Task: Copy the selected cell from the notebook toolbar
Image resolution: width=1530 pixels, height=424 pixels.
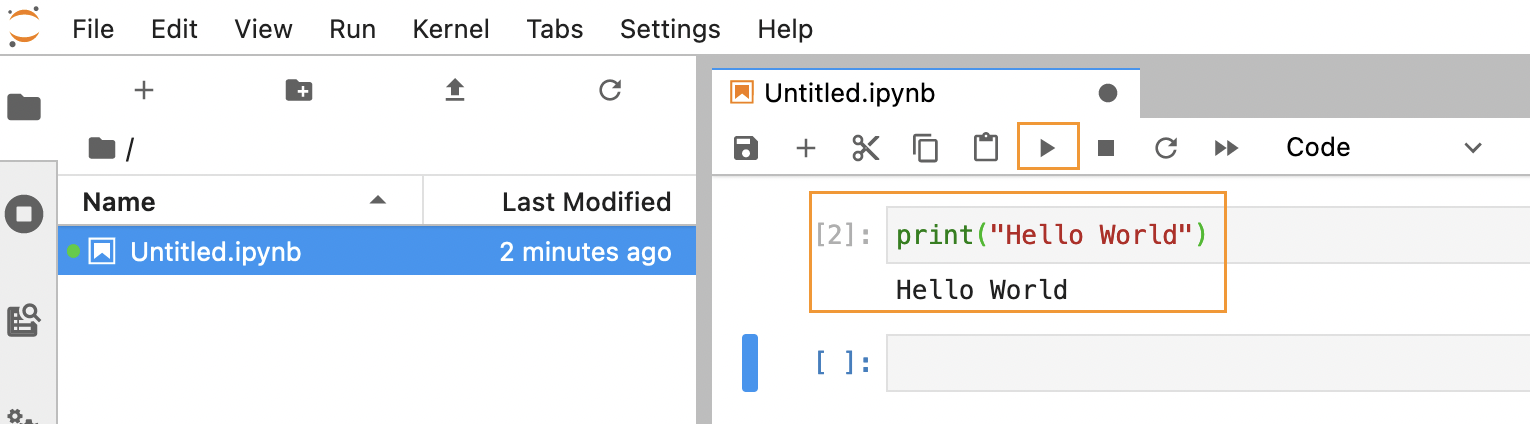Action: [x=925, y=148]
